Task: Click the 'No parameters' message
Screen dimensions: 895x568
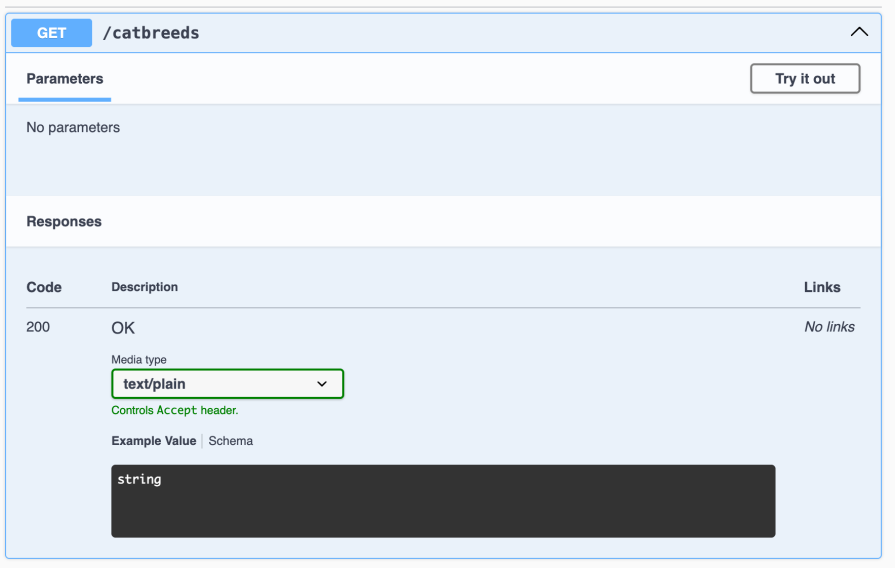Action: coord(73,128)
